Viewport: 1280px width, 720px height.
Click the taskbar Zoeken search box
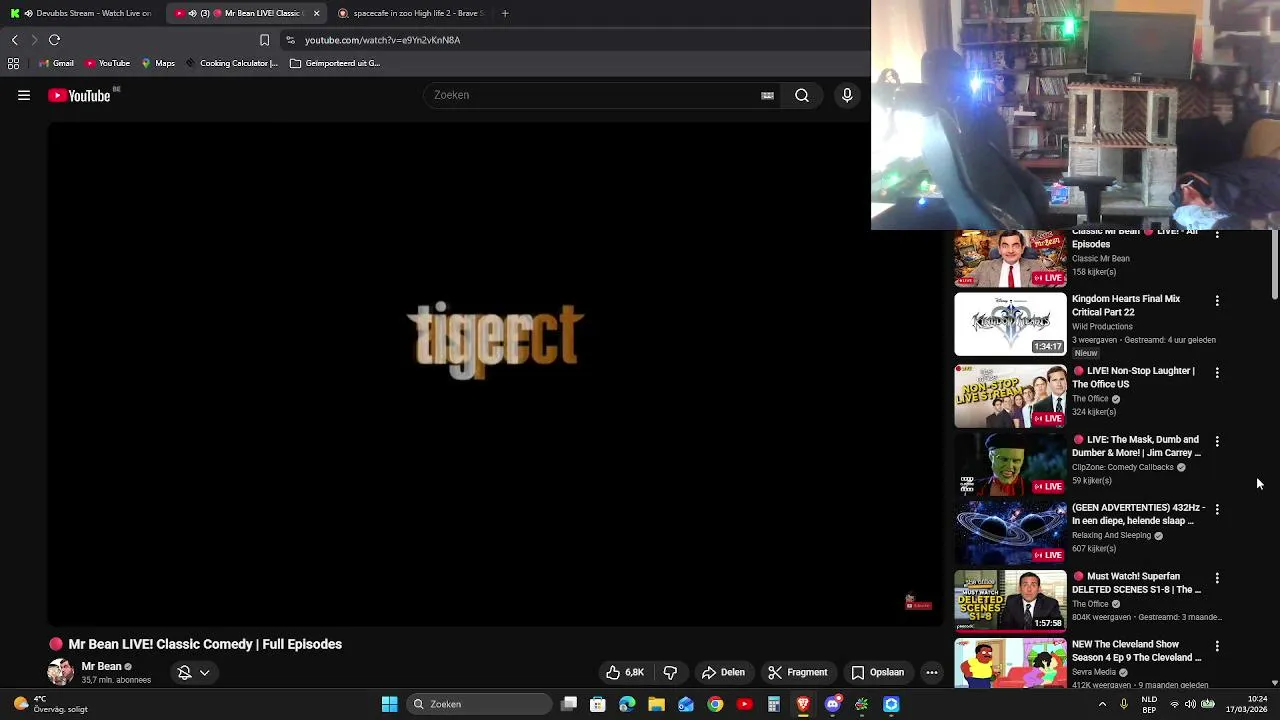click(480, 704)
